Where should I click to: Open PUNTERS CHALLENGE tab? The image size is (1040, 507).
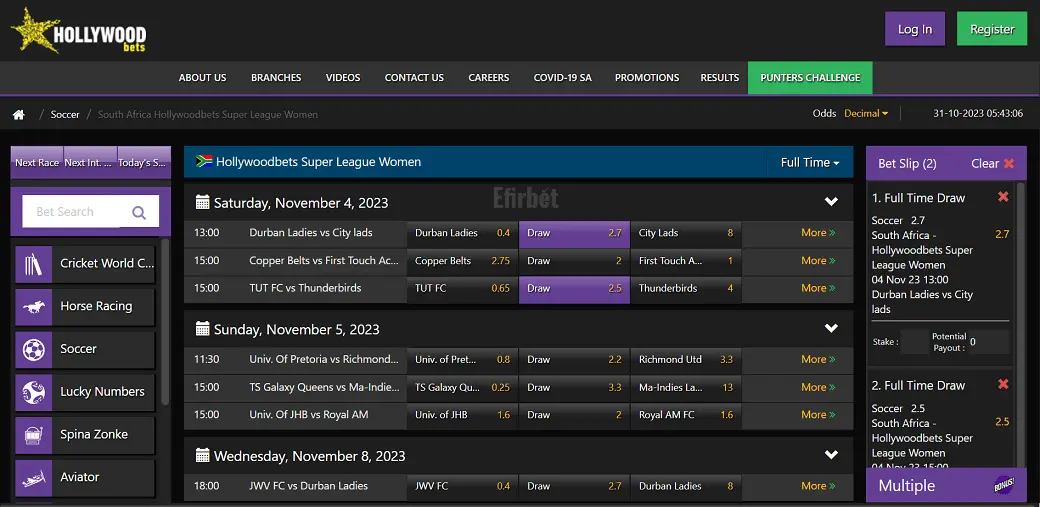pyautogui.click(x=810, y=78)
